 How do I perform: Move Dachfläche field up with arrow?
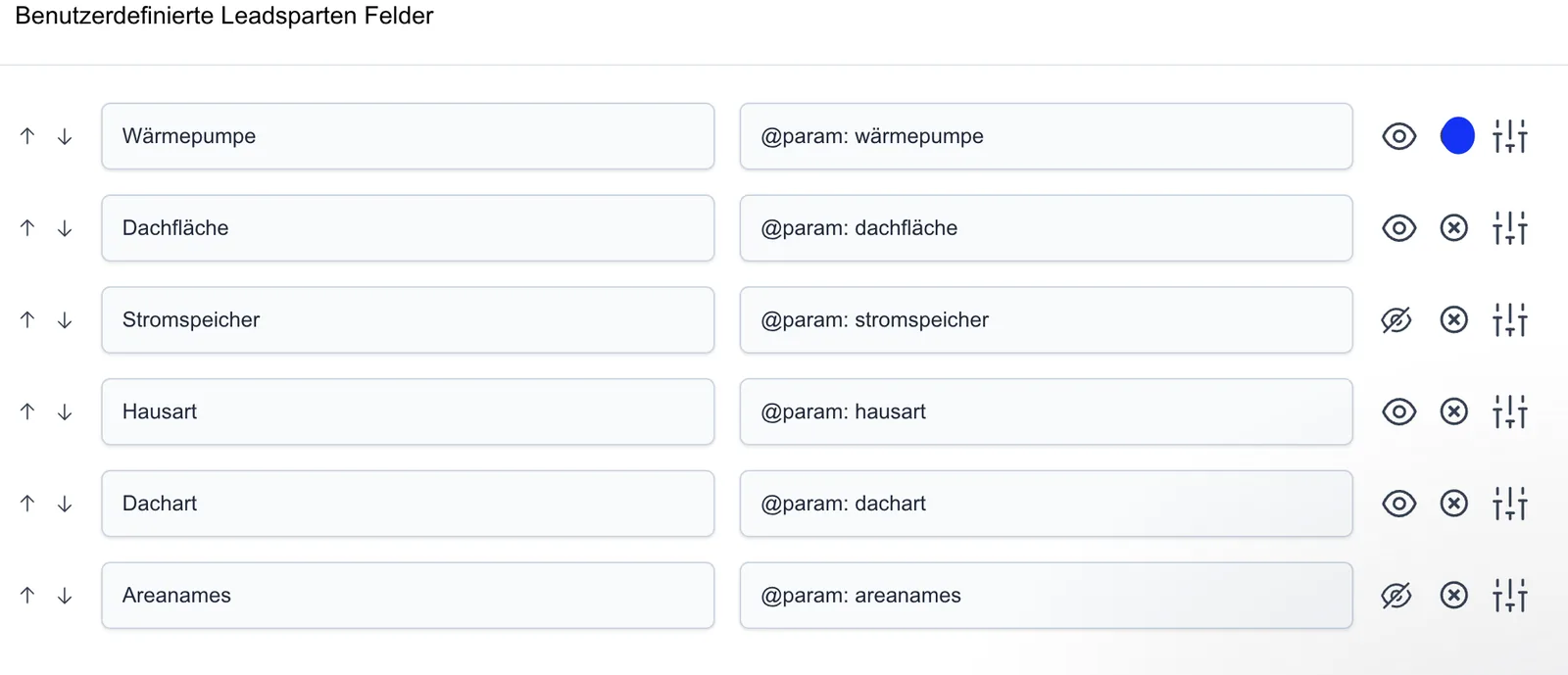[x=27, y=228]
